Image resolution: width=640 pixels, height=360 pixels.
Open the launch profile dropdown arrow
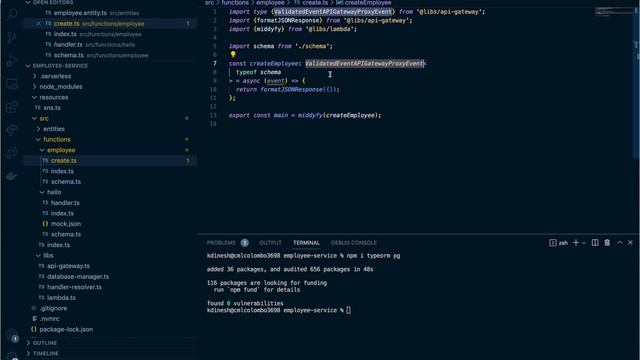(584, 243)
